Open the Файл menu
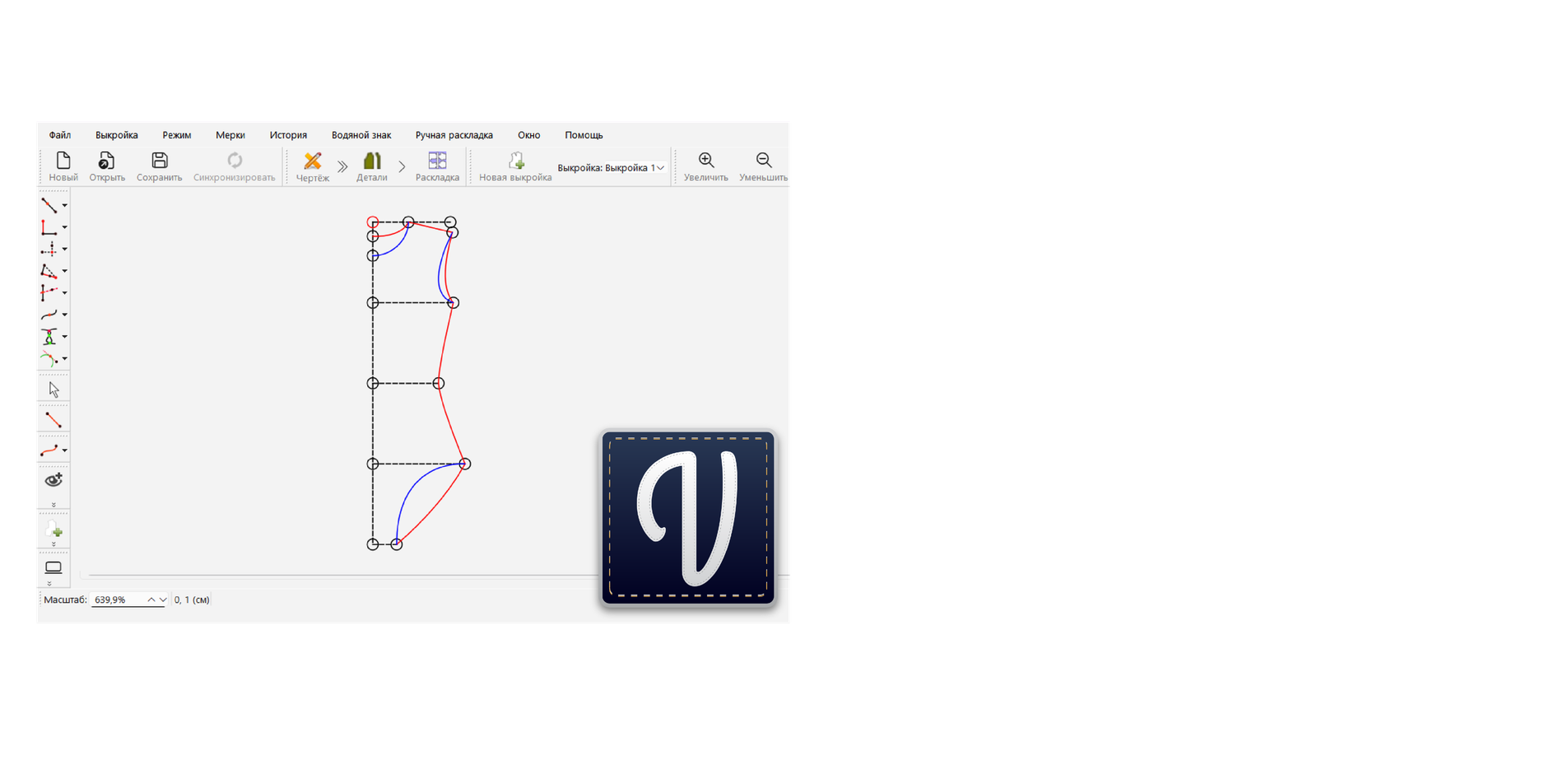This screenshot has height=784, width=1568. point(60,135)
